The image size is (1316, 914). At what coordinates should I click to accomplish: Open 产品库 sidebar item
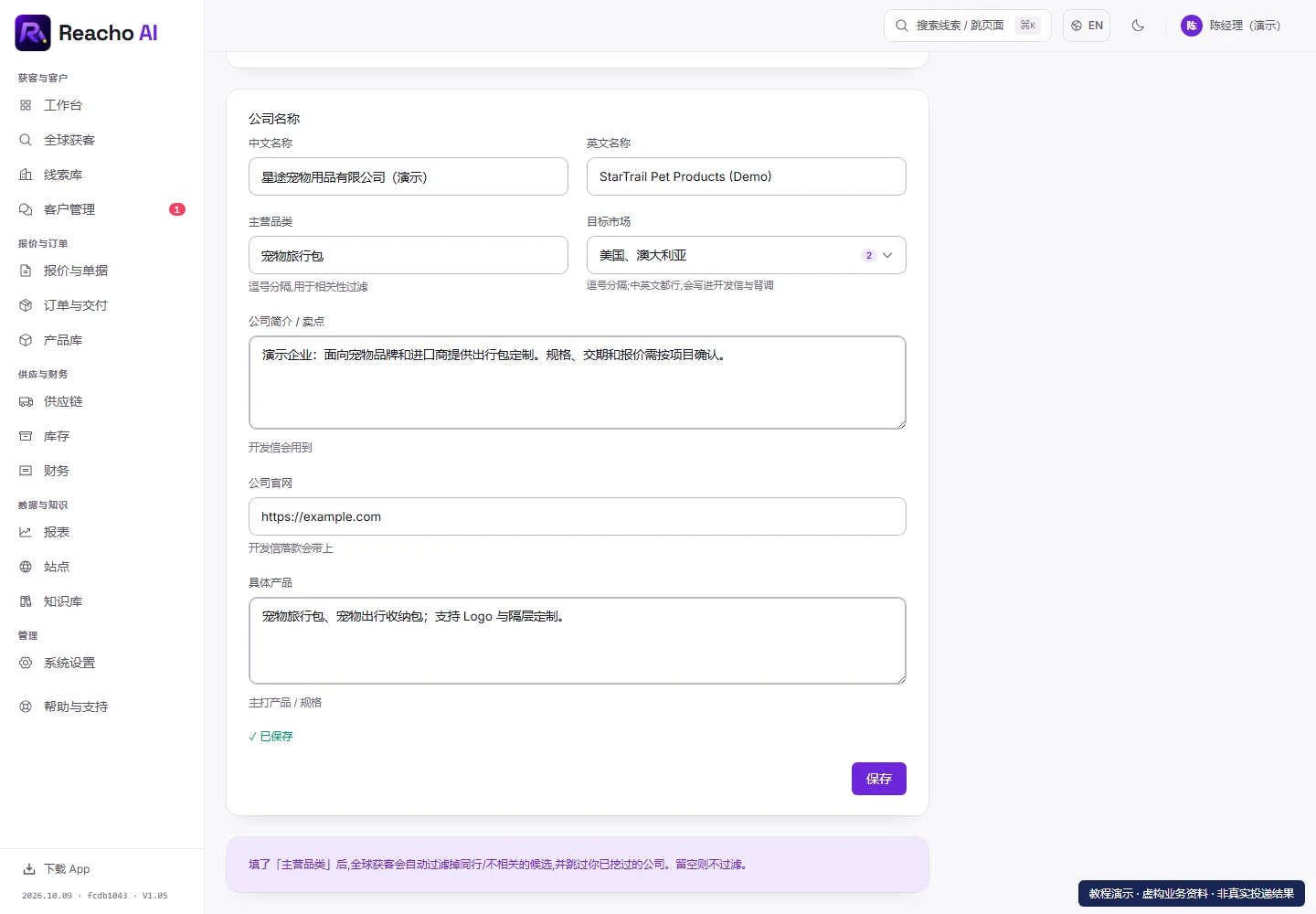click(x=101, y=340)
